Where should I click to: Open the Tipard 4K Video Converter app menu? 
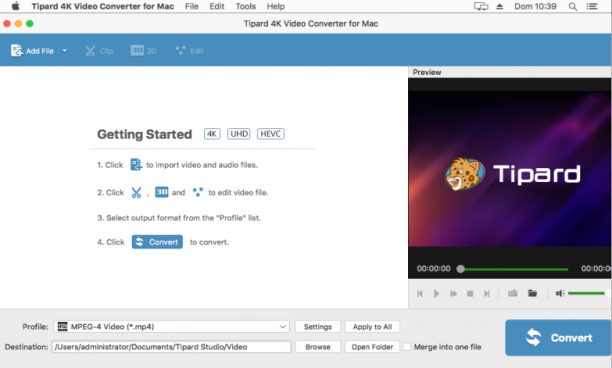pyautogui.click(x=103, y=6)
